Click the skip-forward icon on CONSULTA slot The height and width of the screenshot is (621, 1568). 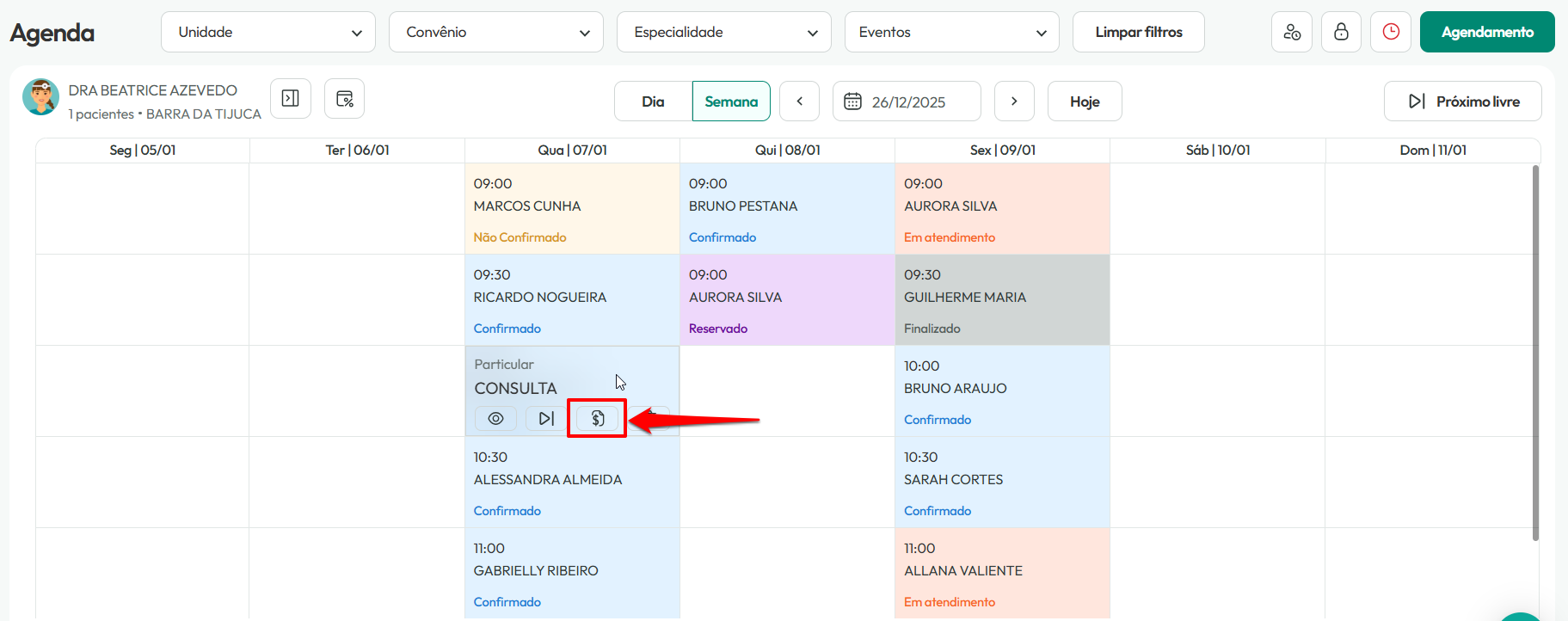(546, 418)
